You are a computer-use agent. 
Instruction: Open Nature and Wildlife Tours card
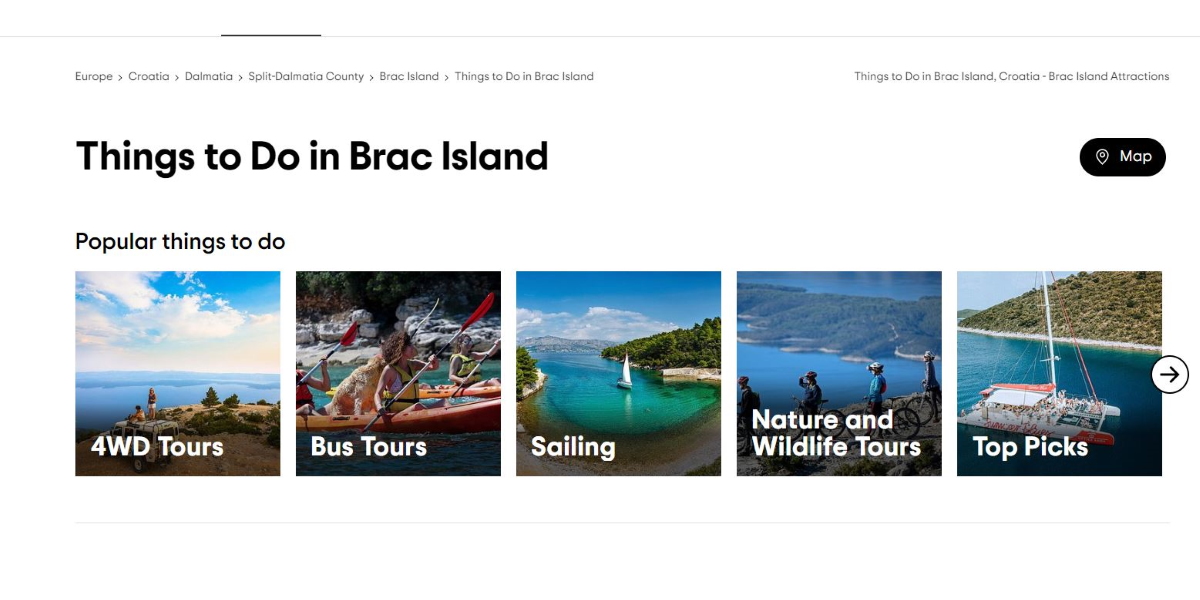839,373
